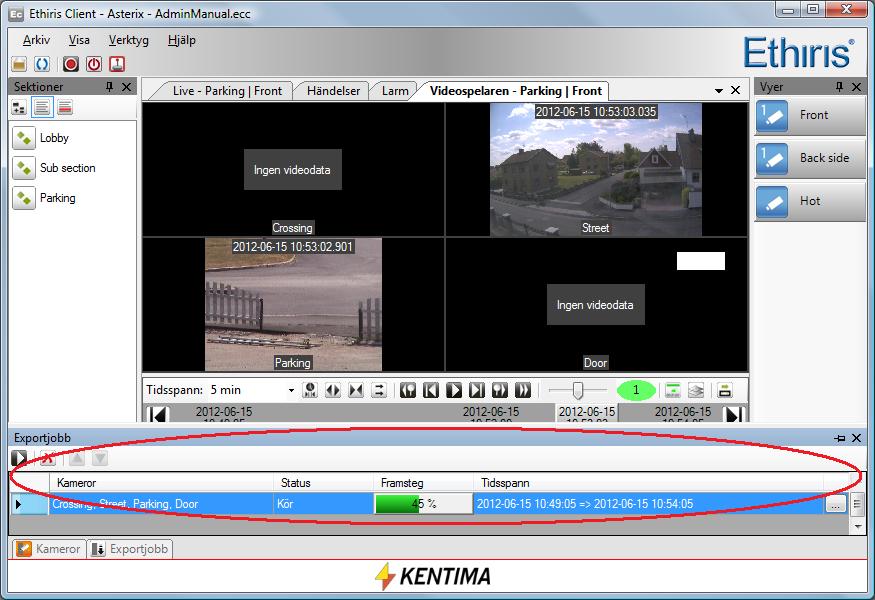The width and height of the screenshot is (875, 600).
Task: Start video playback
Action: pyautogui.click(x=454, y=390)
